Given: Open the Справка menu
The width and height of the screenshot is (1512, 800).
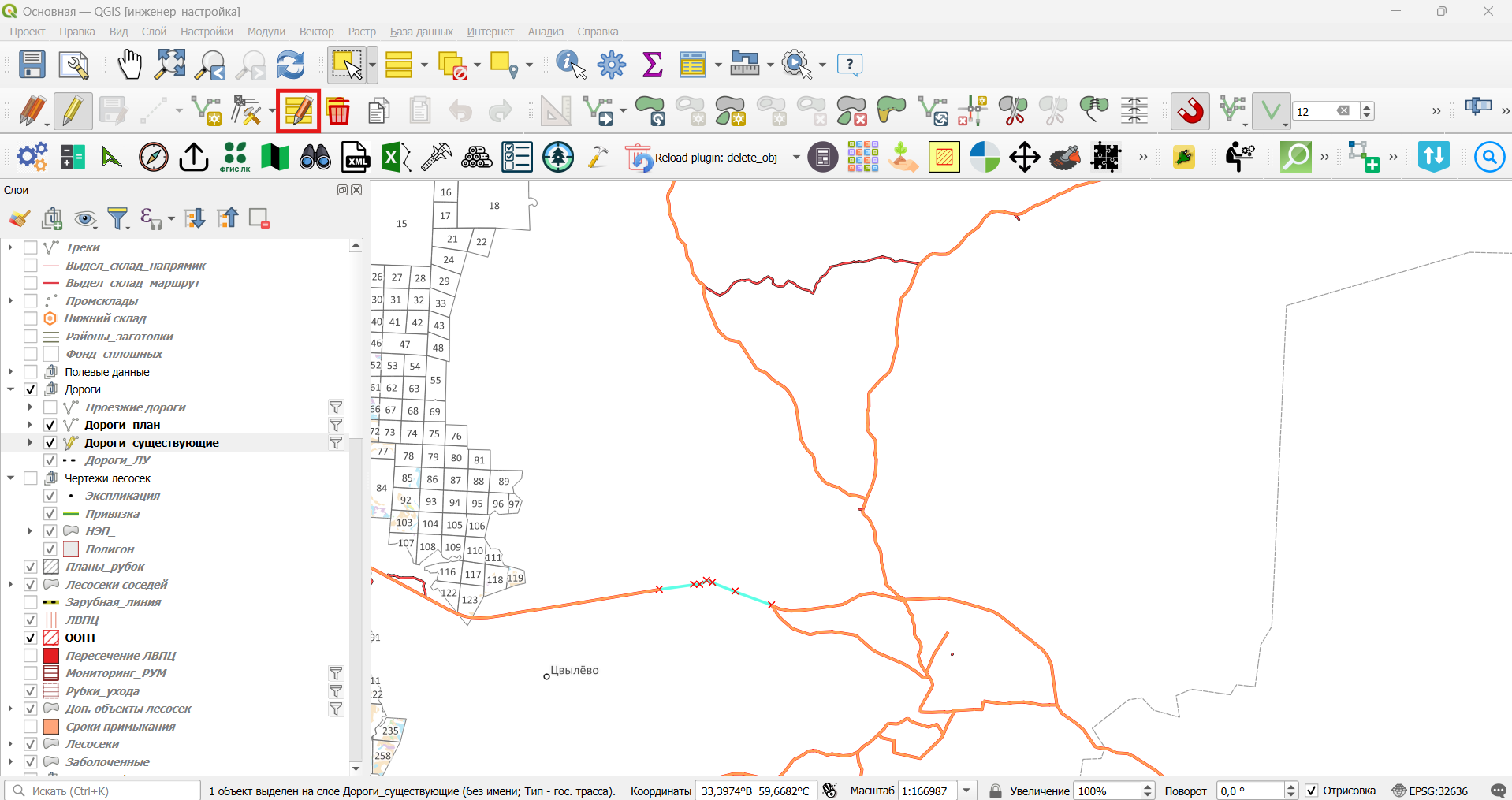Looking at the screenshot, I should click(598, 32).
